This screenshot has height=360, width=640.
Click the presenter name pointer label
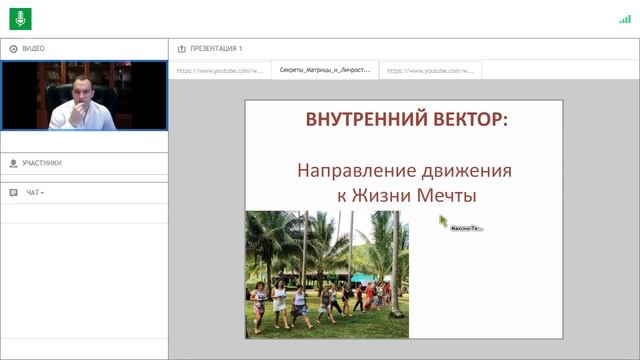467,229
